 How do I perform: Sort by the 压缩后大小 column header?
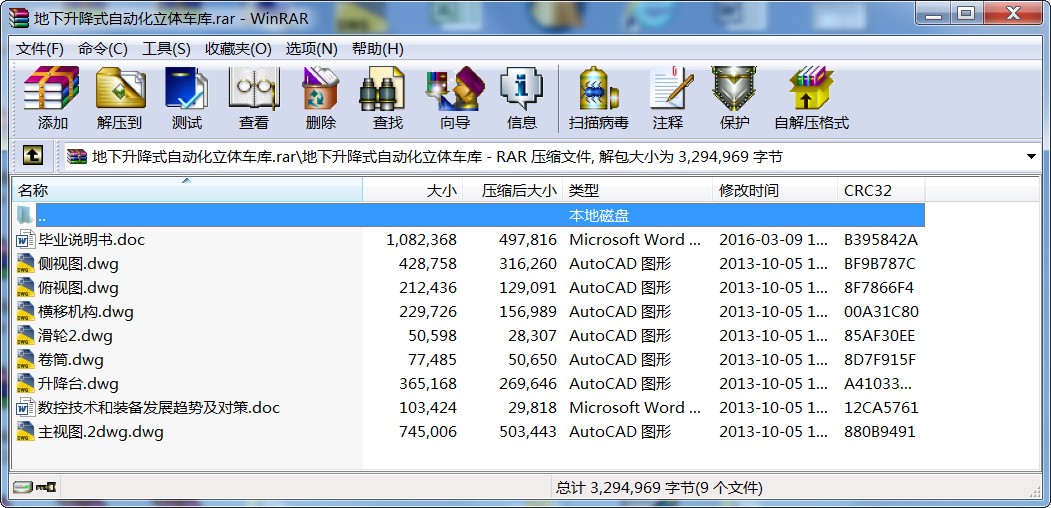click(513, 190)
